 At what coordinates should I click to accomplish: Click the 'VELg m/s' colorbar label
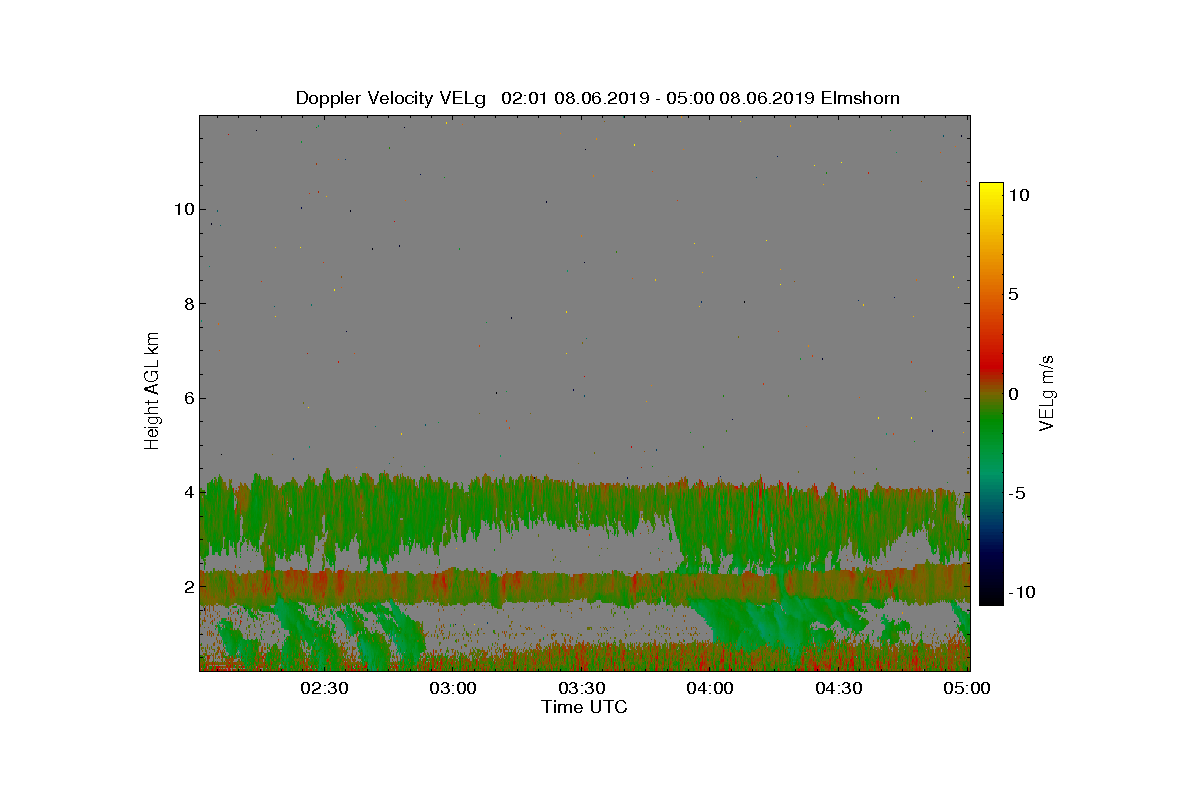pyautogui.click(x=1047, y=392)
